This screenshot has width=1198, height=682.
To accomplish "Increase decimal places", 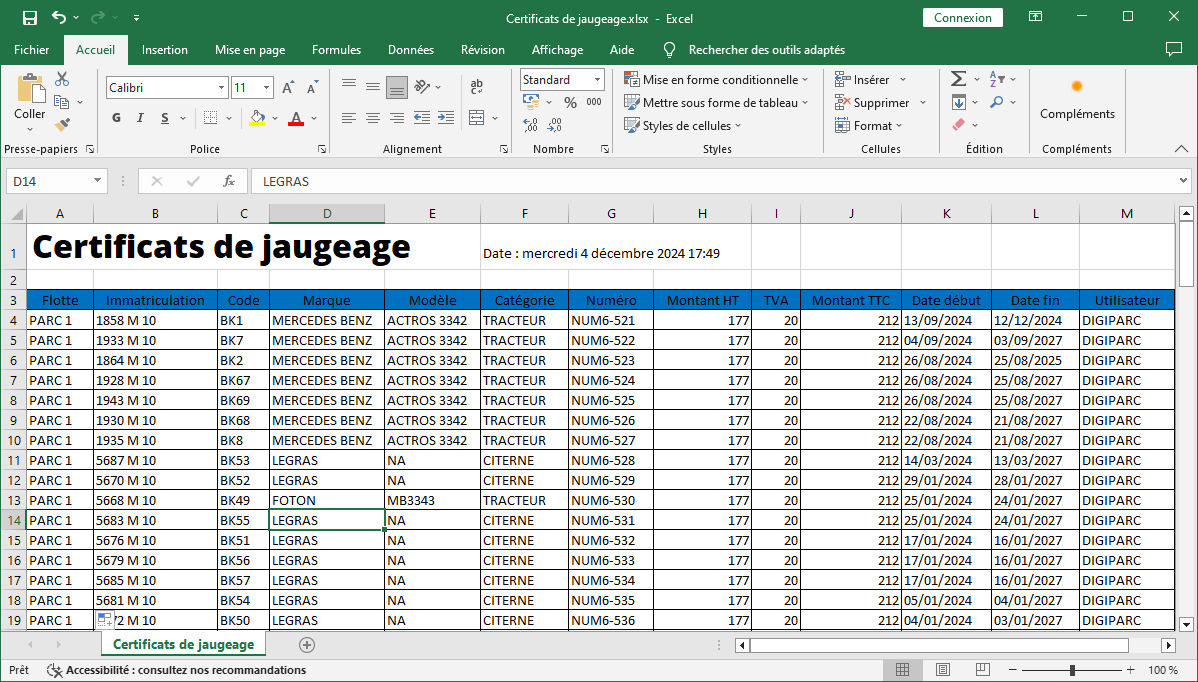I will tap(530, 124).
